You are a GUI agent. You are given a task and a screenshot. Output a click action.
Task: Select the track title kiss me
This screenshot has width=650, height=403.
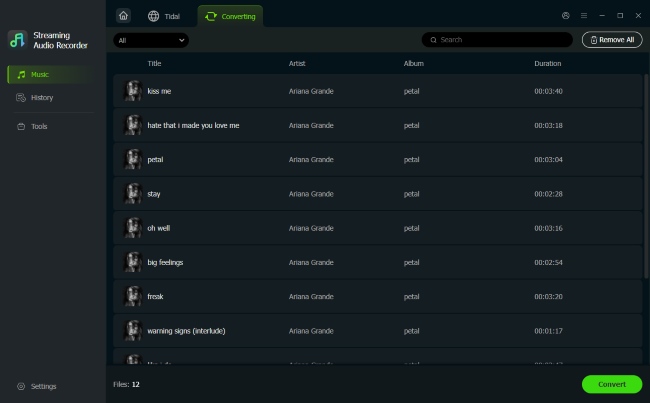click(x=159, y=91)
